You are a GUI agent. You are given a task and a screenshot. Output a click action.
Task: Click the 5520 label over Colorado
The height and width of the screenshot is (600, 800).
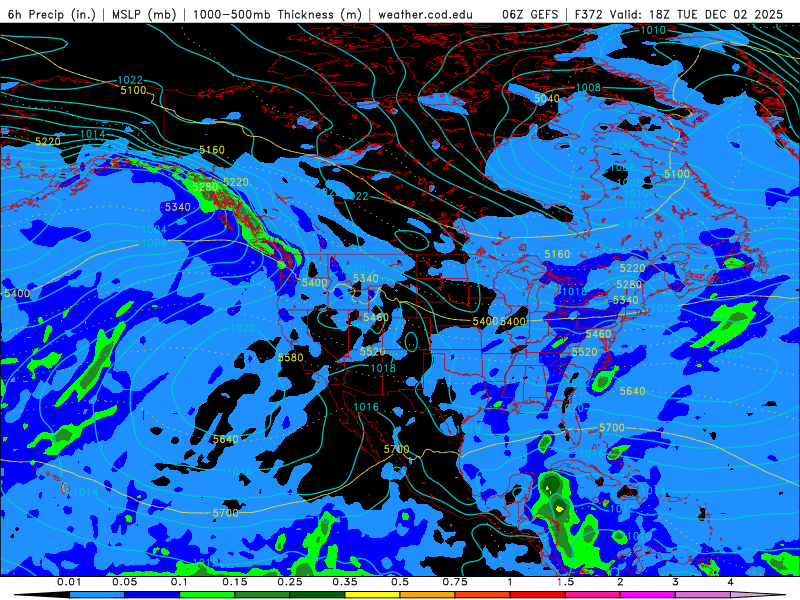(x=372, y=352)
